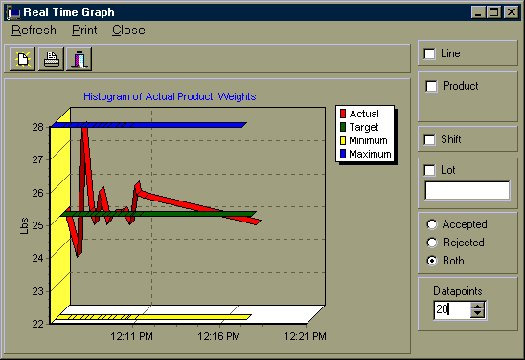Click the Actual legend label
The height and width of the screenshot is (360, 525).
pos(364,114)
